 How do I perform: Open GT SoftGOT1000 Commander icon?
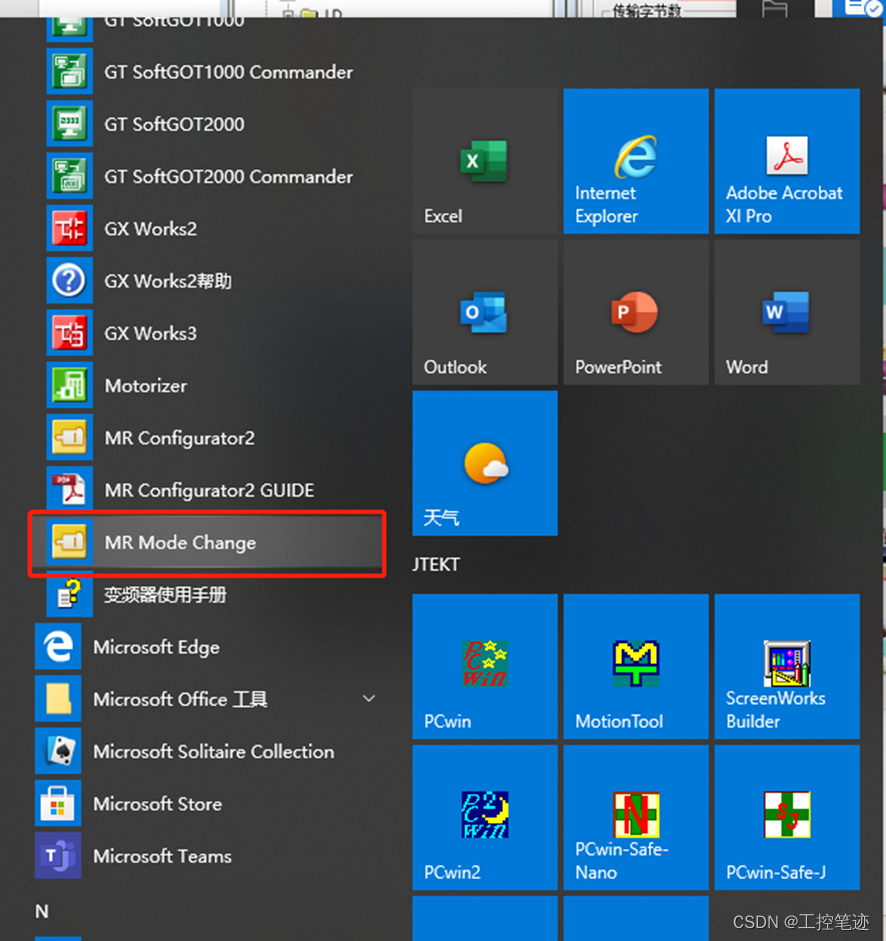(x=70, y=71)
